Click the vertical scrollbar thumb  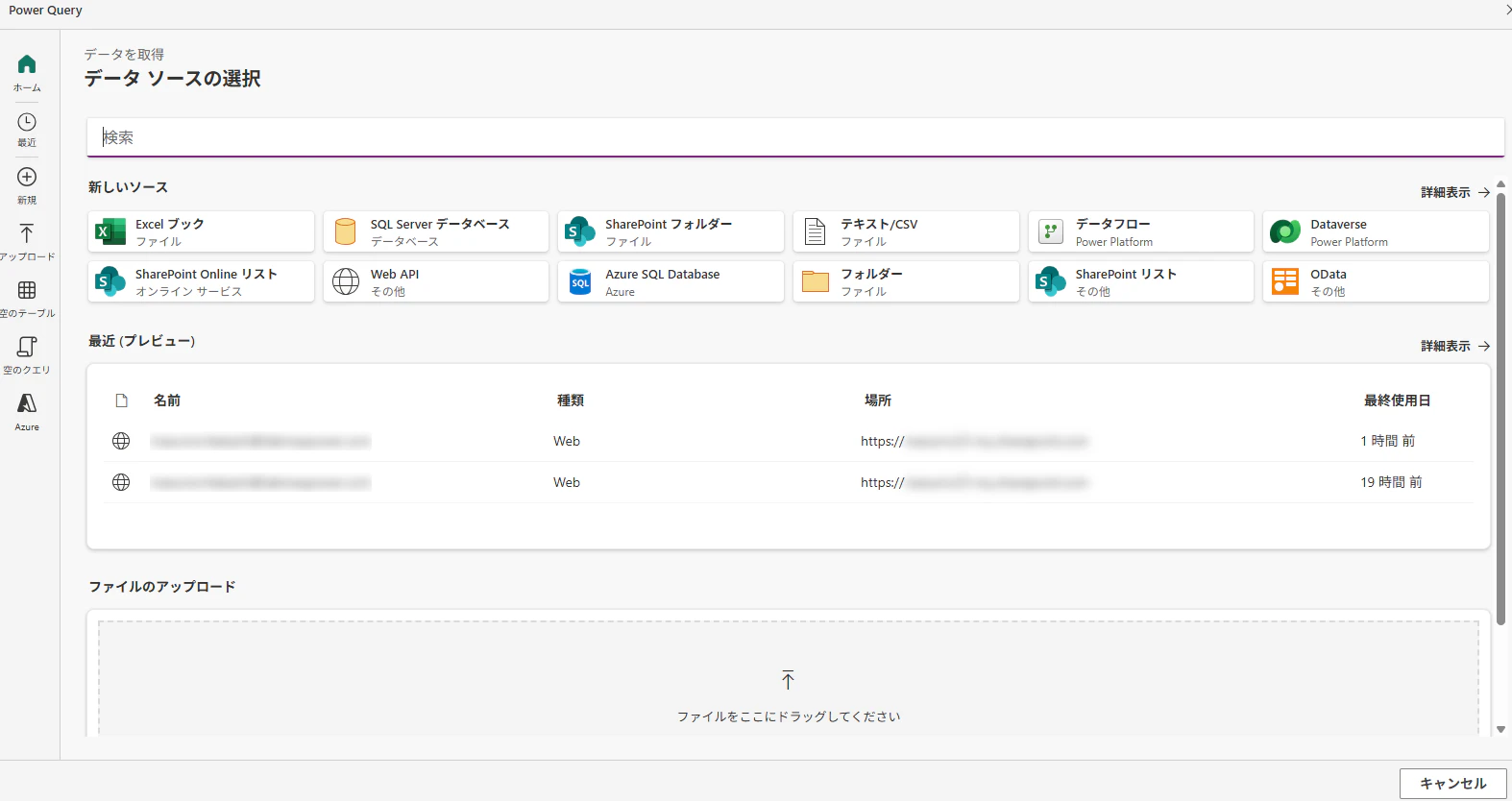[1500, 410]
